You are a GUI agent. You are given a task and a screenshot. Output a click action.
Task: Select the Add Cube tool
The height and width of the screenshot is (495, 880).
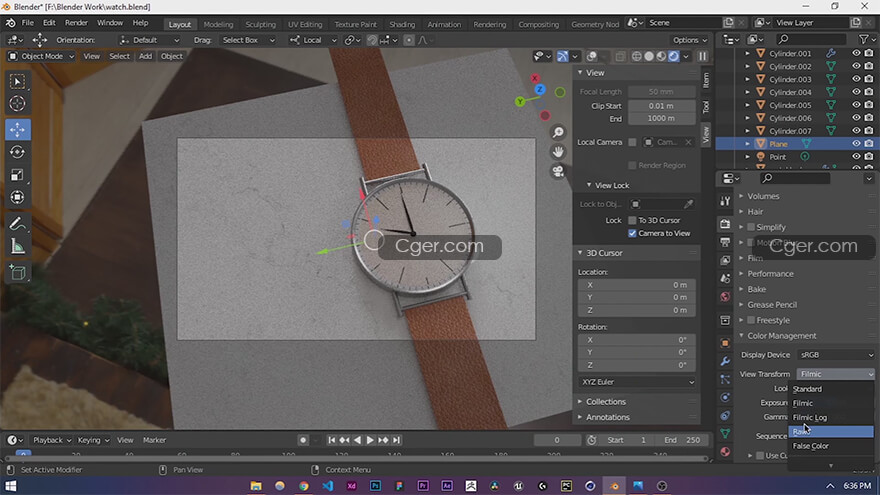[17, 273]
